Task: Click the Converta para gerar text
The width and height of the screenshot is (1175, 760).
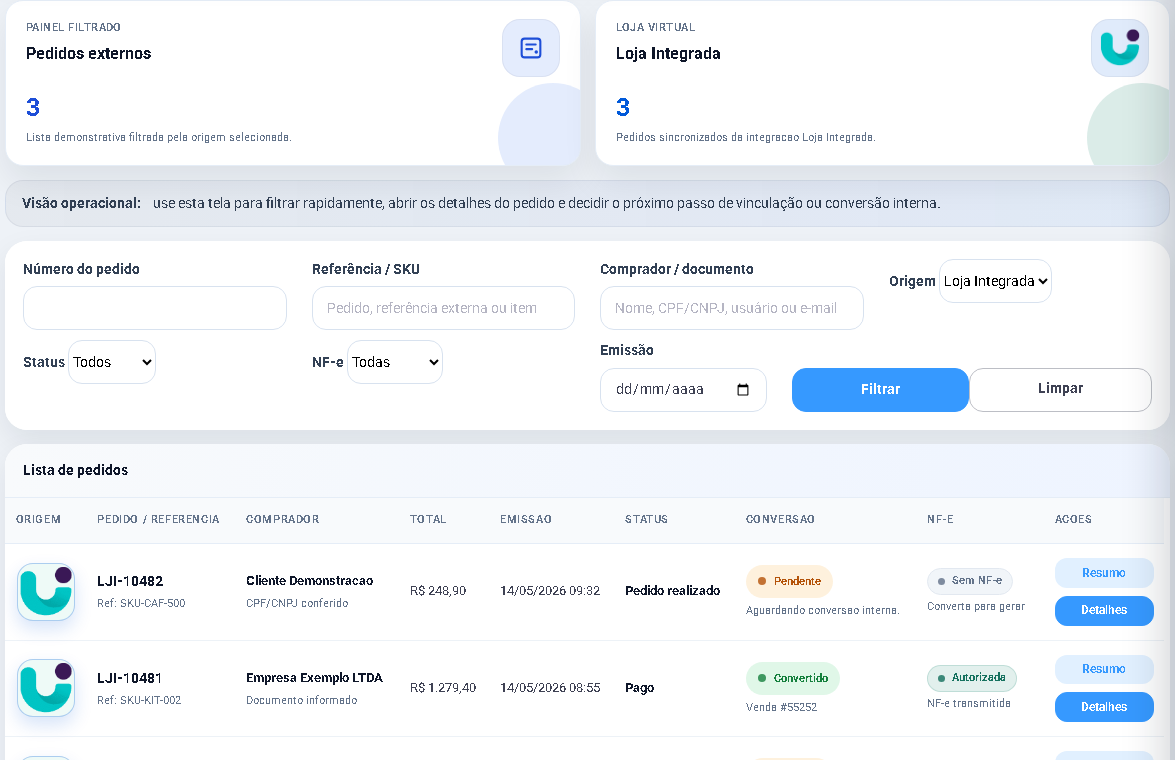Action: click(x=976, y=607)
